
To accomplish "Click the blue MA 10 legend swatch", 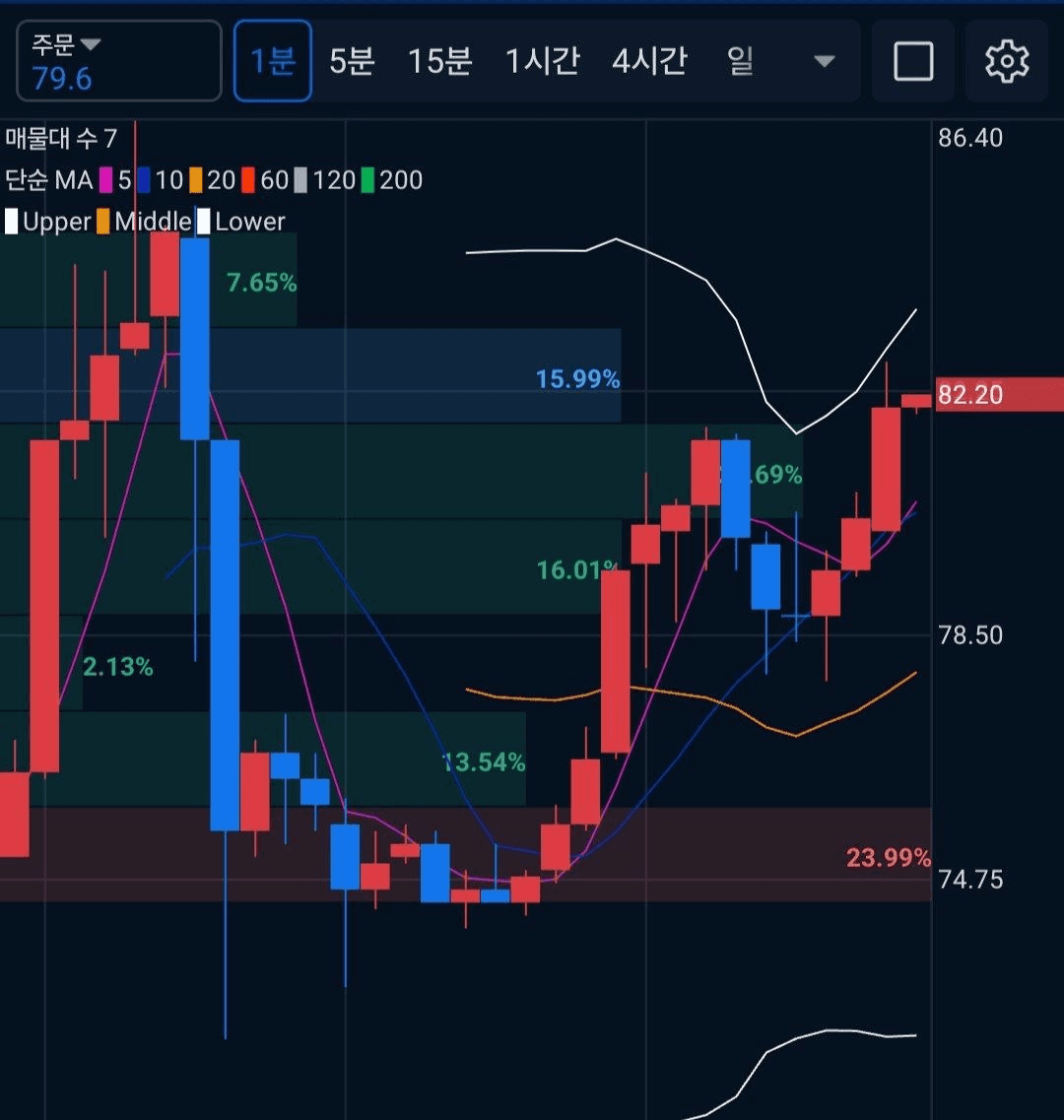I will [144, 180].
